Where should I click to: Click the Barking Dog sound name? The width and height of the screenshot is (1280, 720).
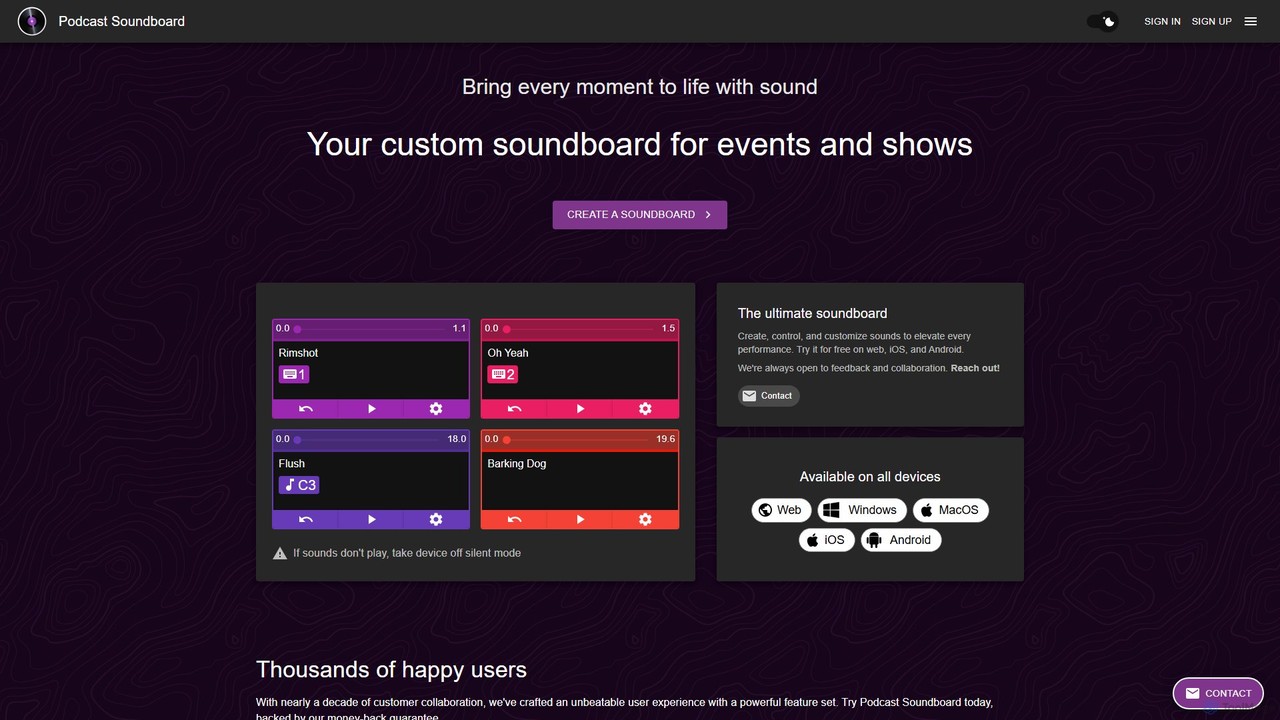tap(517, 464)
